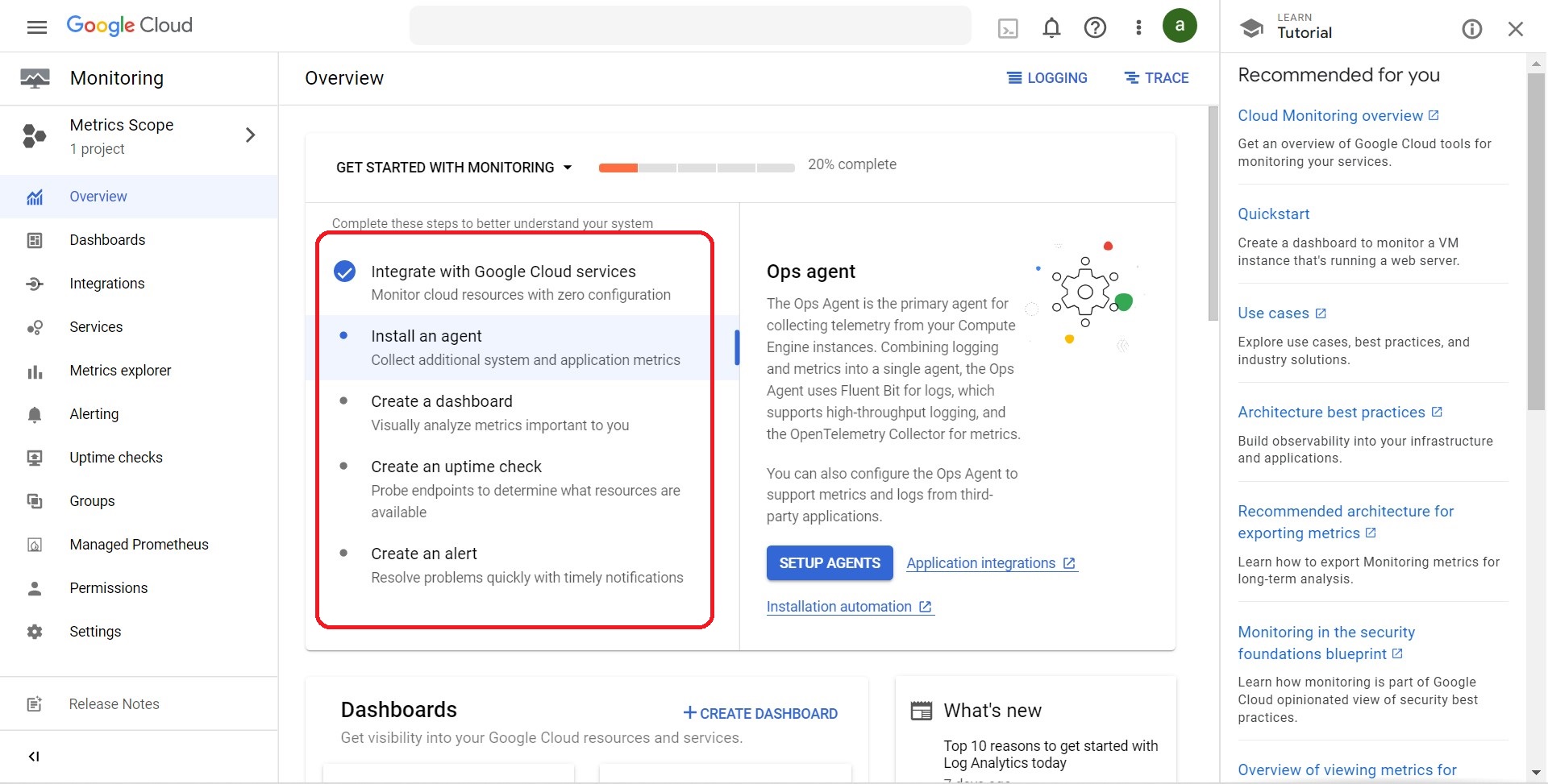Screen dimensions: 1548x784
Task: Open the GET STARTED WITH MONITORING dropdown
Action: (454, 167)
